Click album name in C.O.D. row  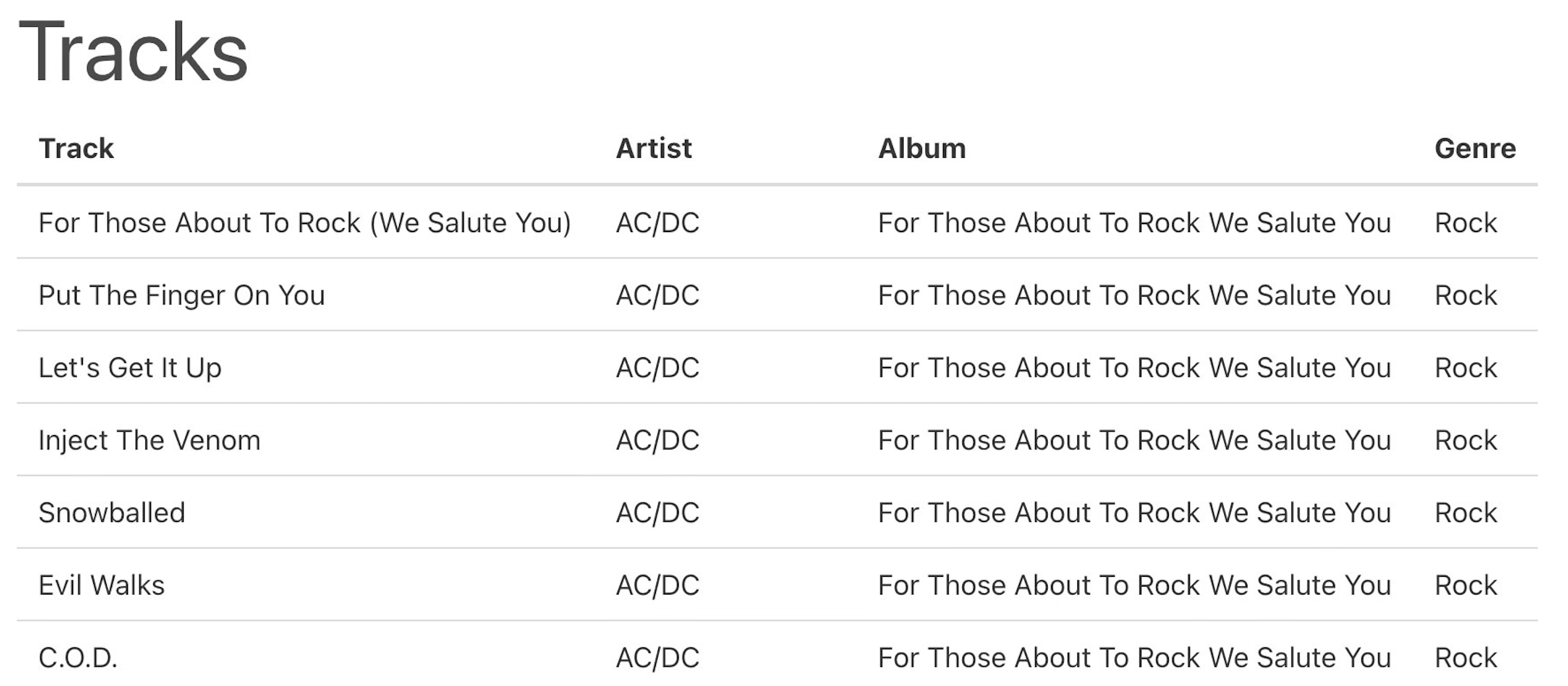coord(1134,657)
